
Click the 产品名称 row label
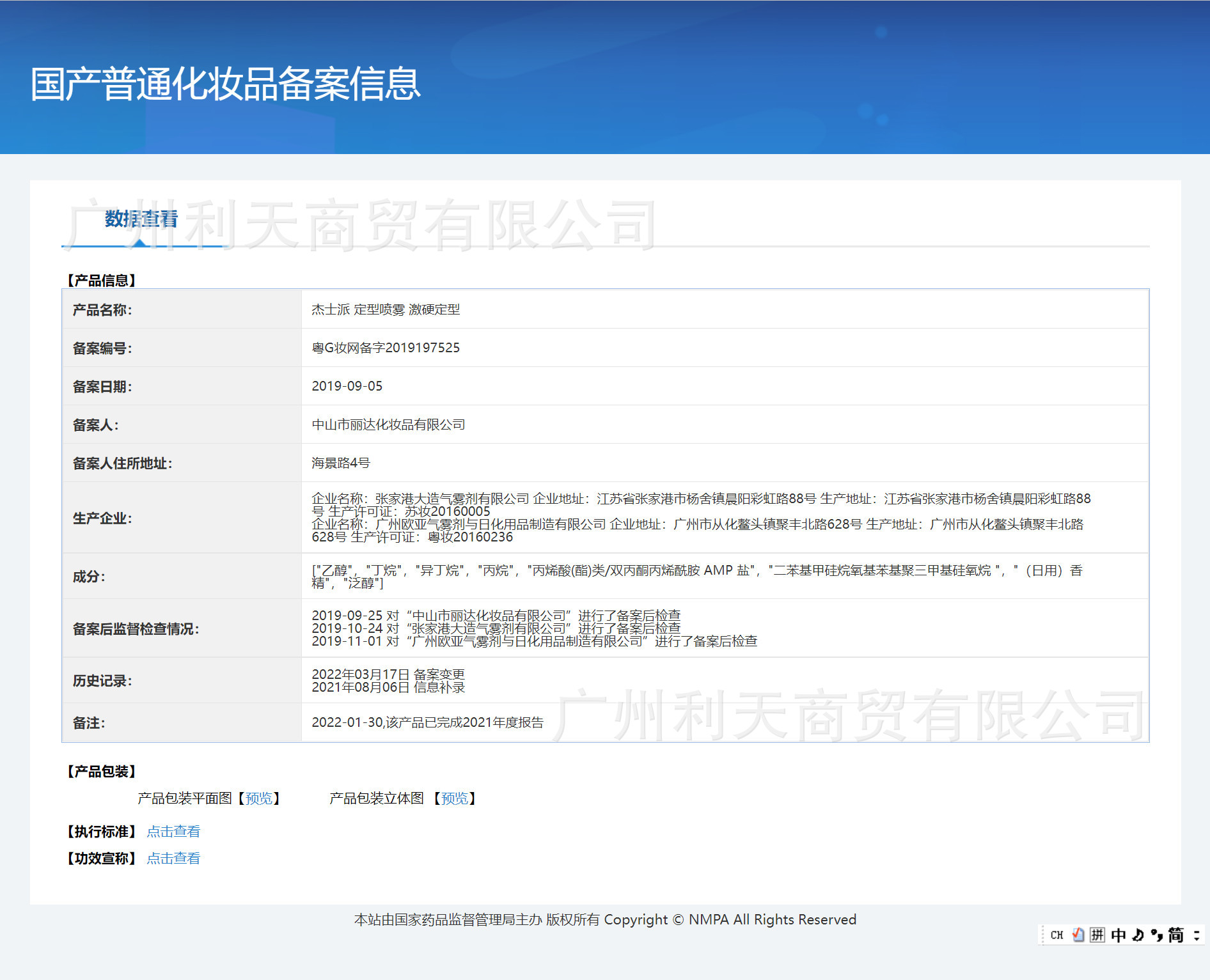pyautogui.click(x=102, y=310)
